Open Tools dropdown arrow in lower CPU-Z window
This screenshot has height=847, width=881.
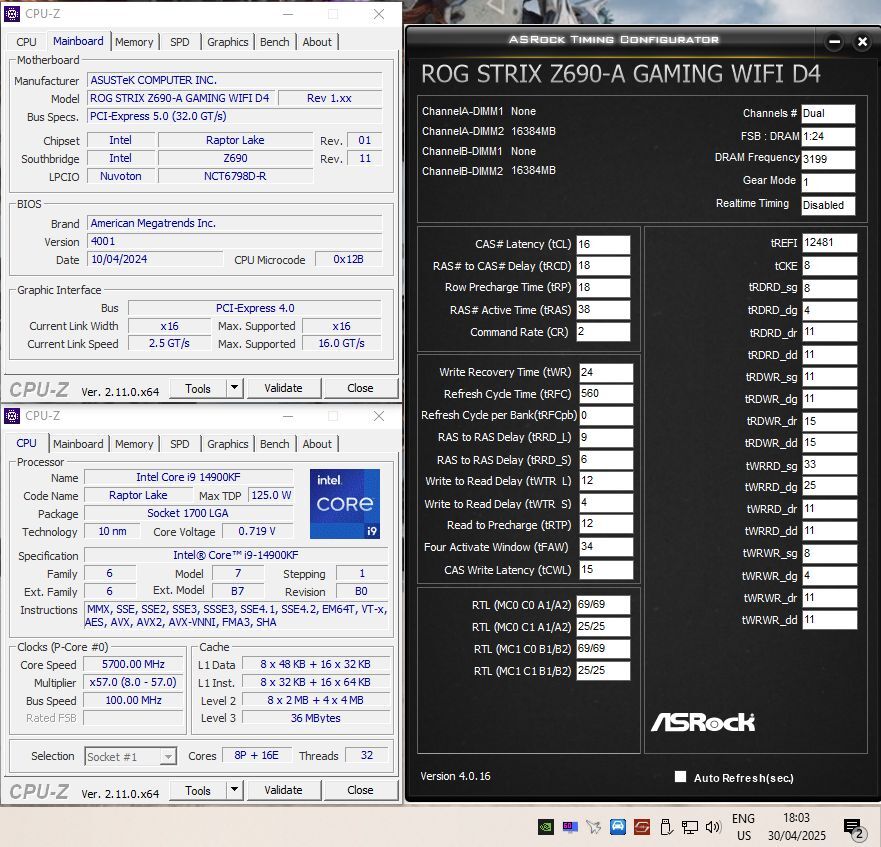[235, 790]
